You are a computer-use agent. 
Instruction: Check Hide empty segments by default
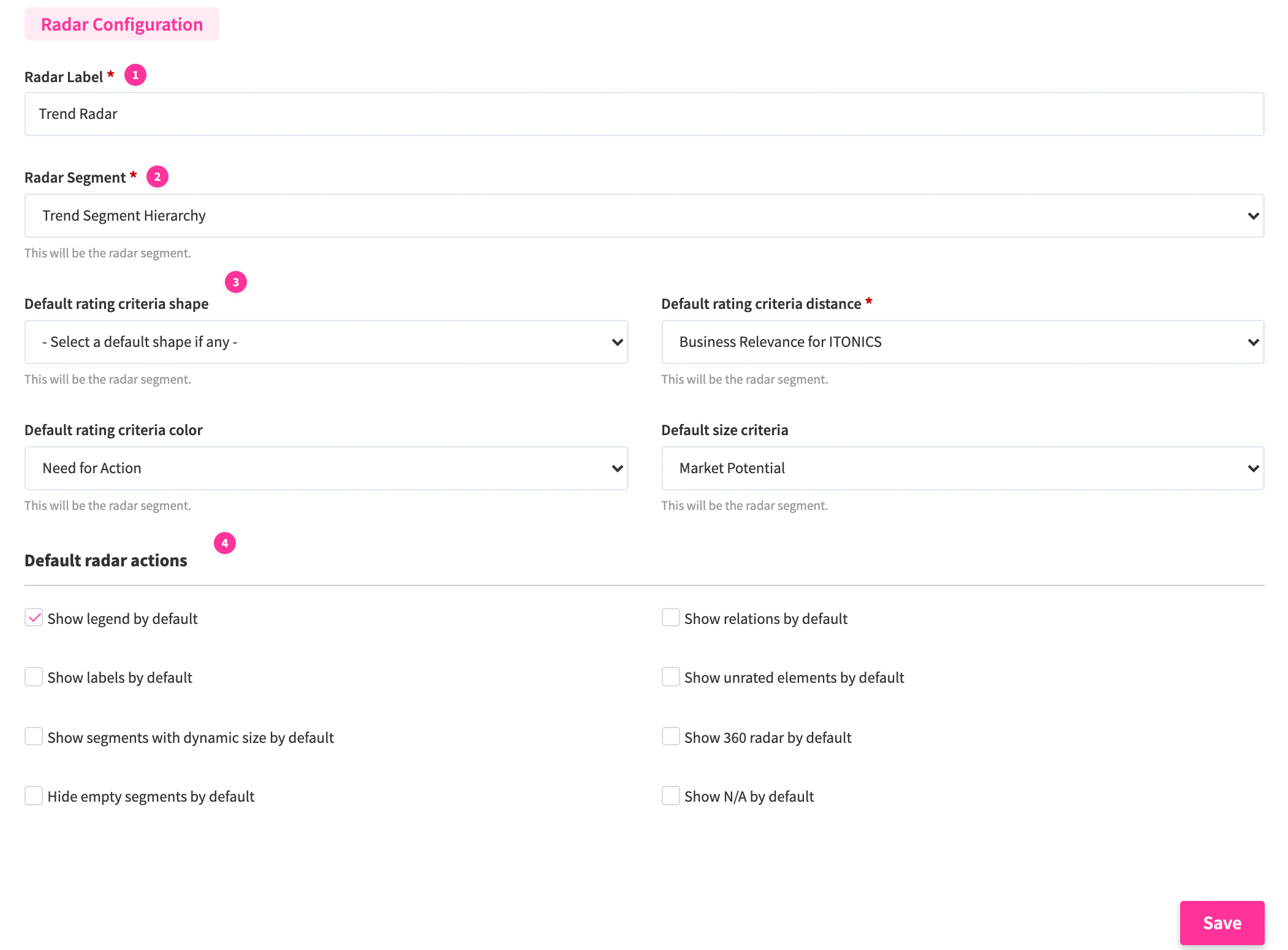(x=34, y=796)
